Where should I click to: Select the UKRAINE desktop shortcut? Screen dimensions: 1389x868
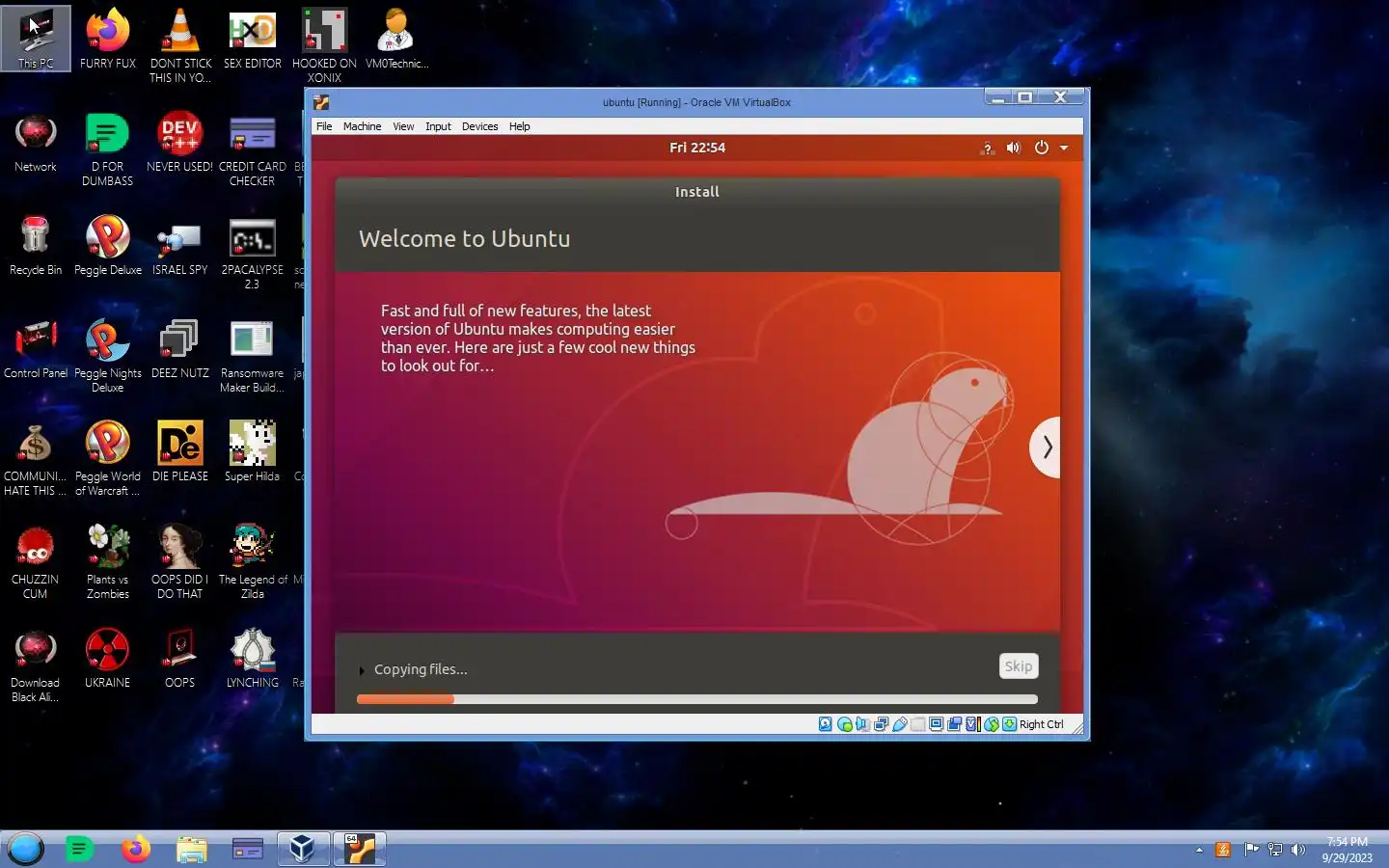[x=108, y=659]
